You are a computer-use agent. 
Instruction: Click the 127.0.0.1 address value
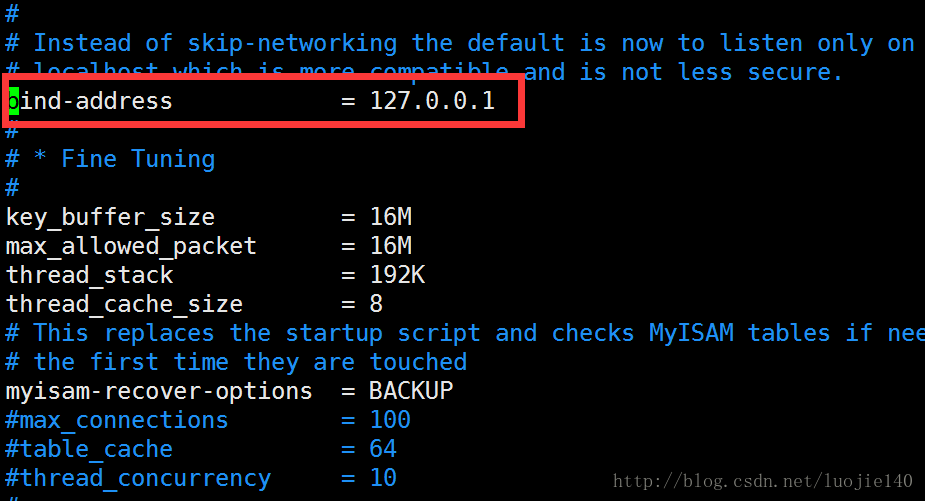(432, 101)
